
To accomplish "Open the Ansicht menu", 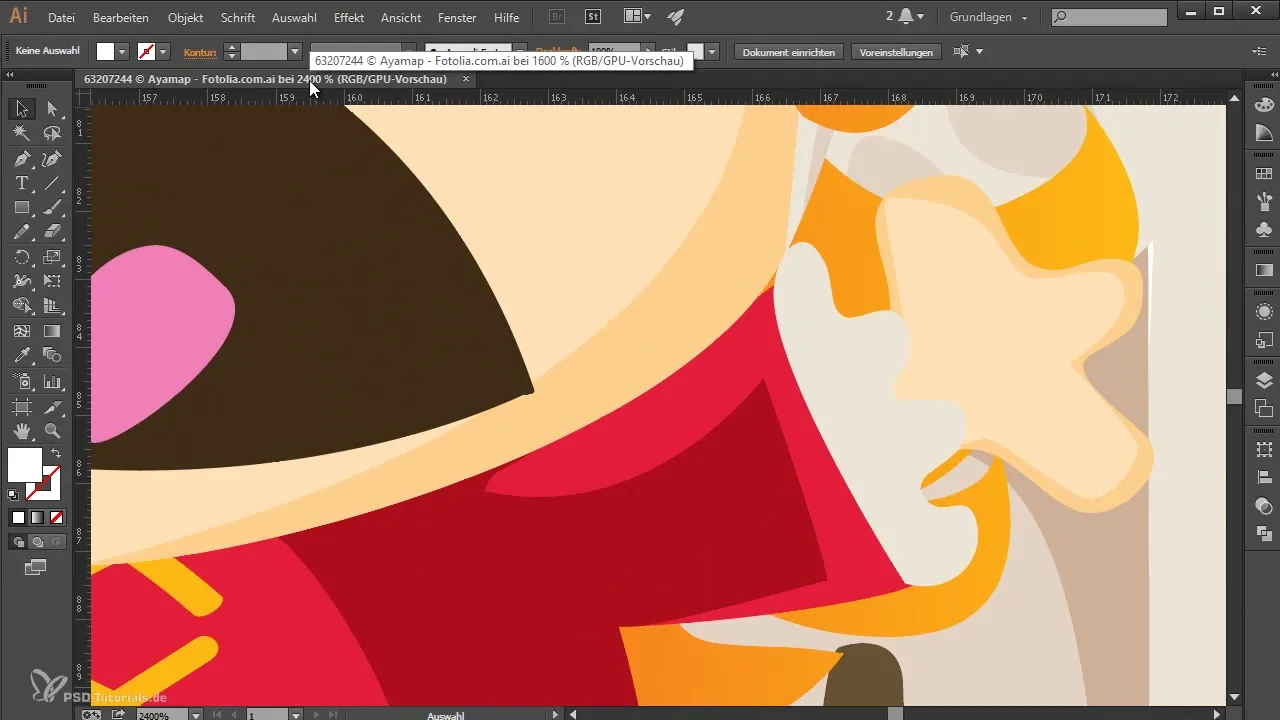I will tap(401, 18).
